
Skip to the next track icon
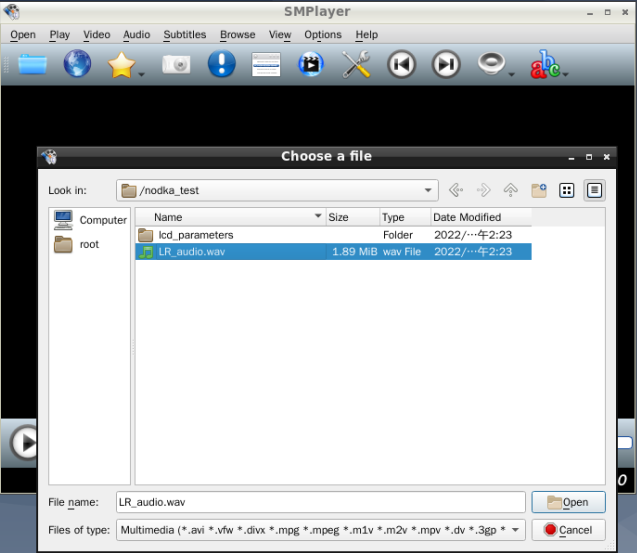(x=446, y=65)
